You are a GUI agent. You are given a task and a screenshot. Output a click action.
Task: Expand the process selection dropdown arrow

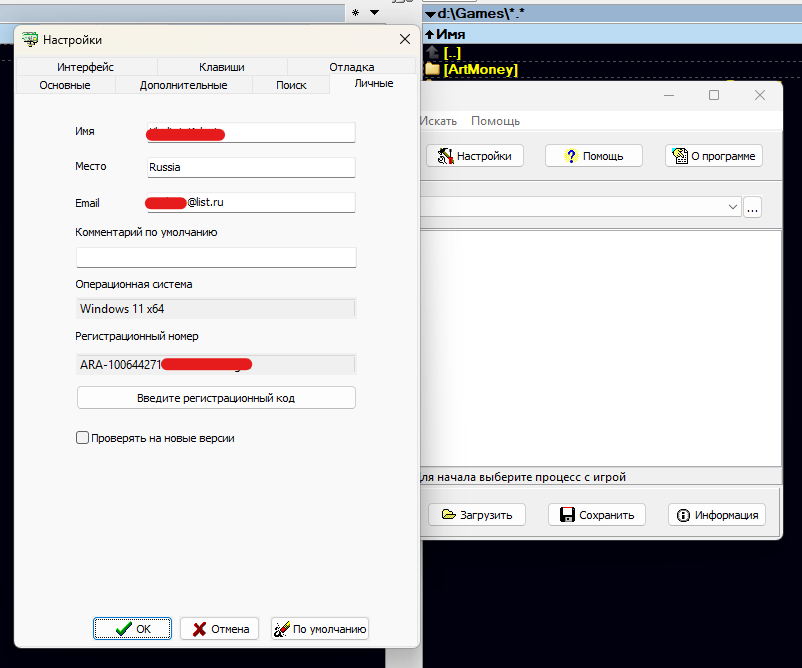coord(733,207)
